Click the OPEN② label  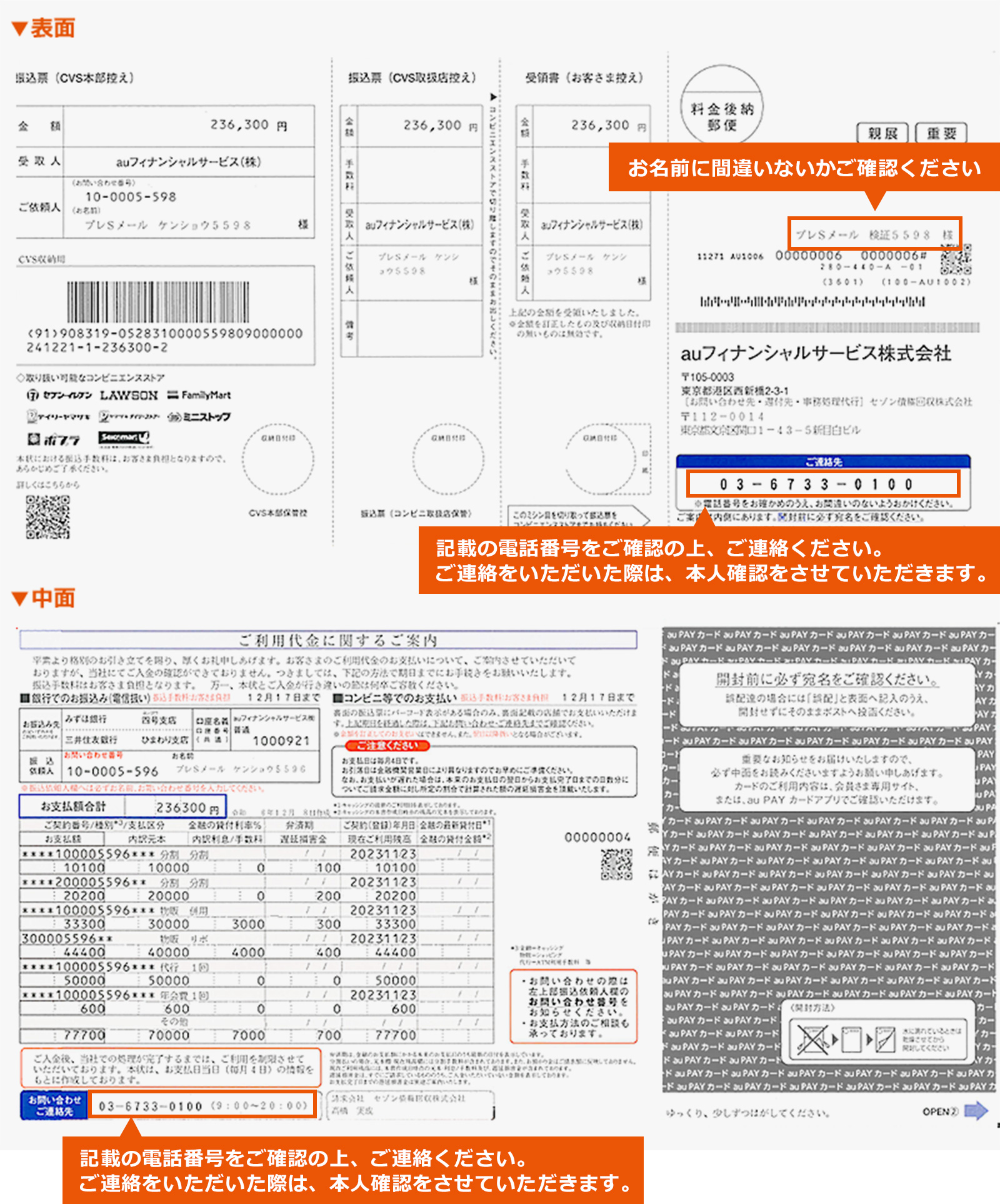point(941,1111)
